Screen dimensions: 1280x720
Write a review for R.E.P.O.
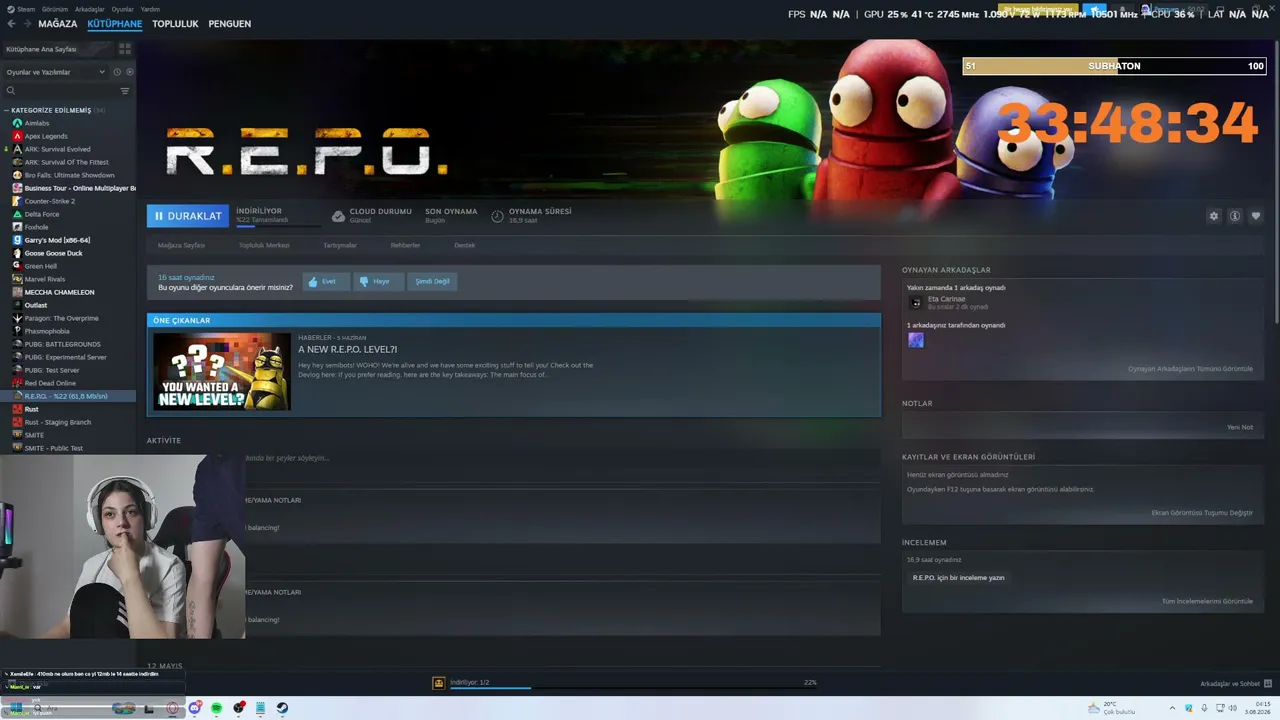click(x=958, y=577)
